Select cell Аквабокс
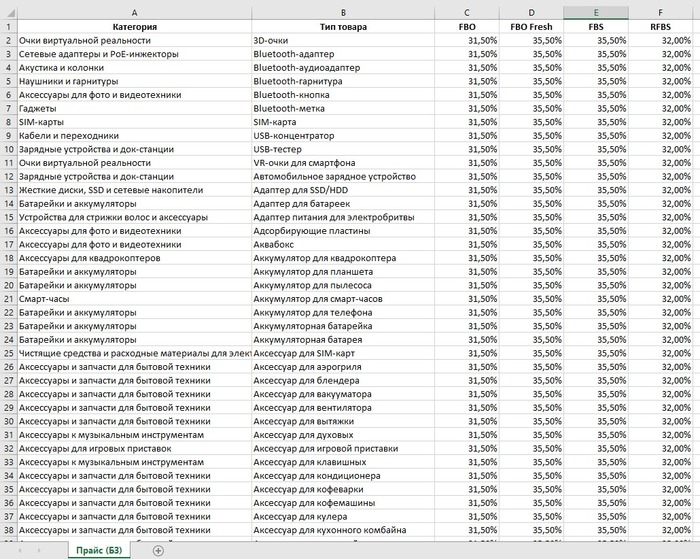Image resolution: width=700 pixels, height=559 pixels. pyautogui.click(x=343, y=245)
